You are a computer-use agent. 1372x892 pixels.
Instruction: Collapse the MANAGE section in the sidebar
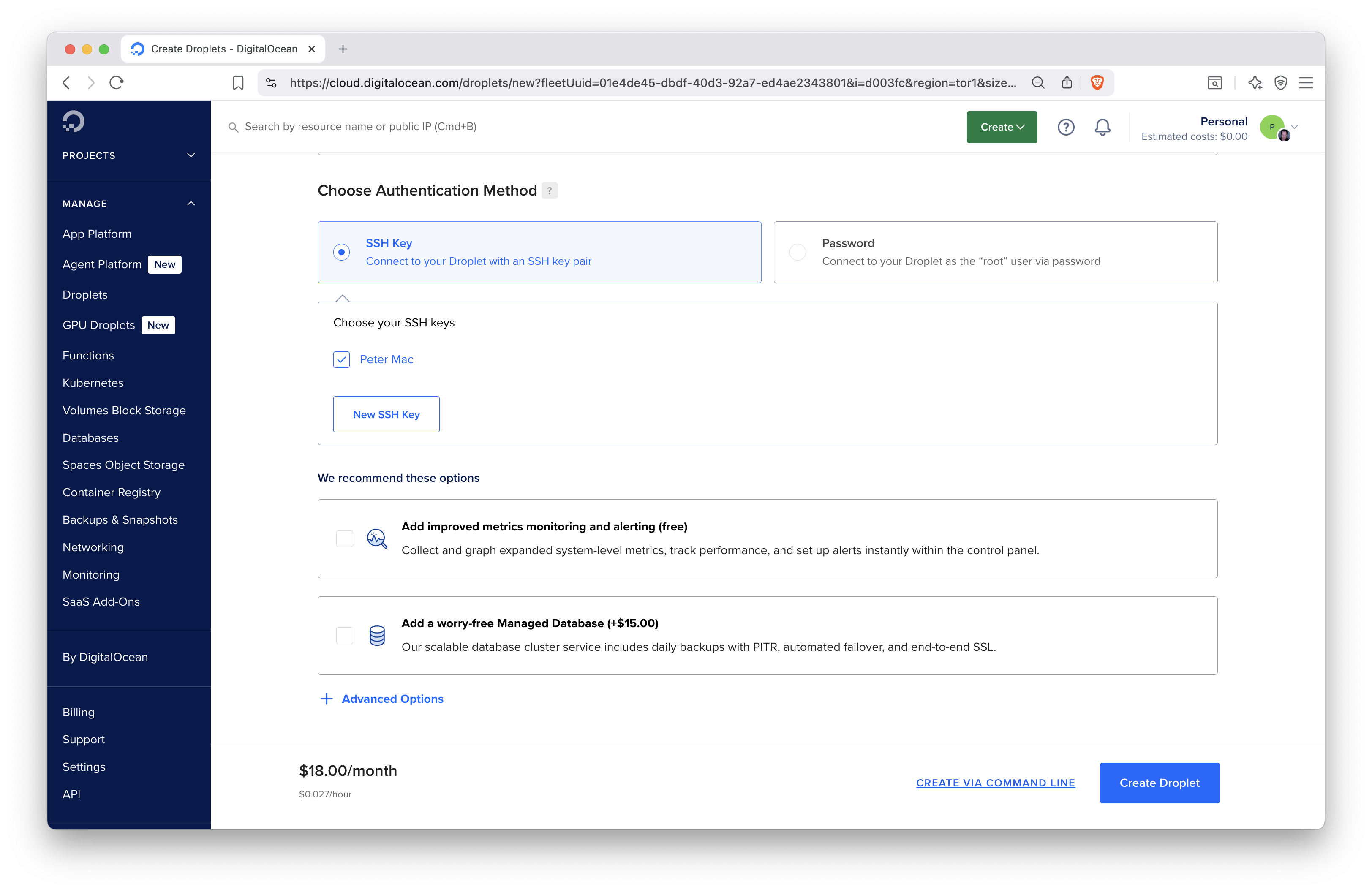[x=191, y=203]
